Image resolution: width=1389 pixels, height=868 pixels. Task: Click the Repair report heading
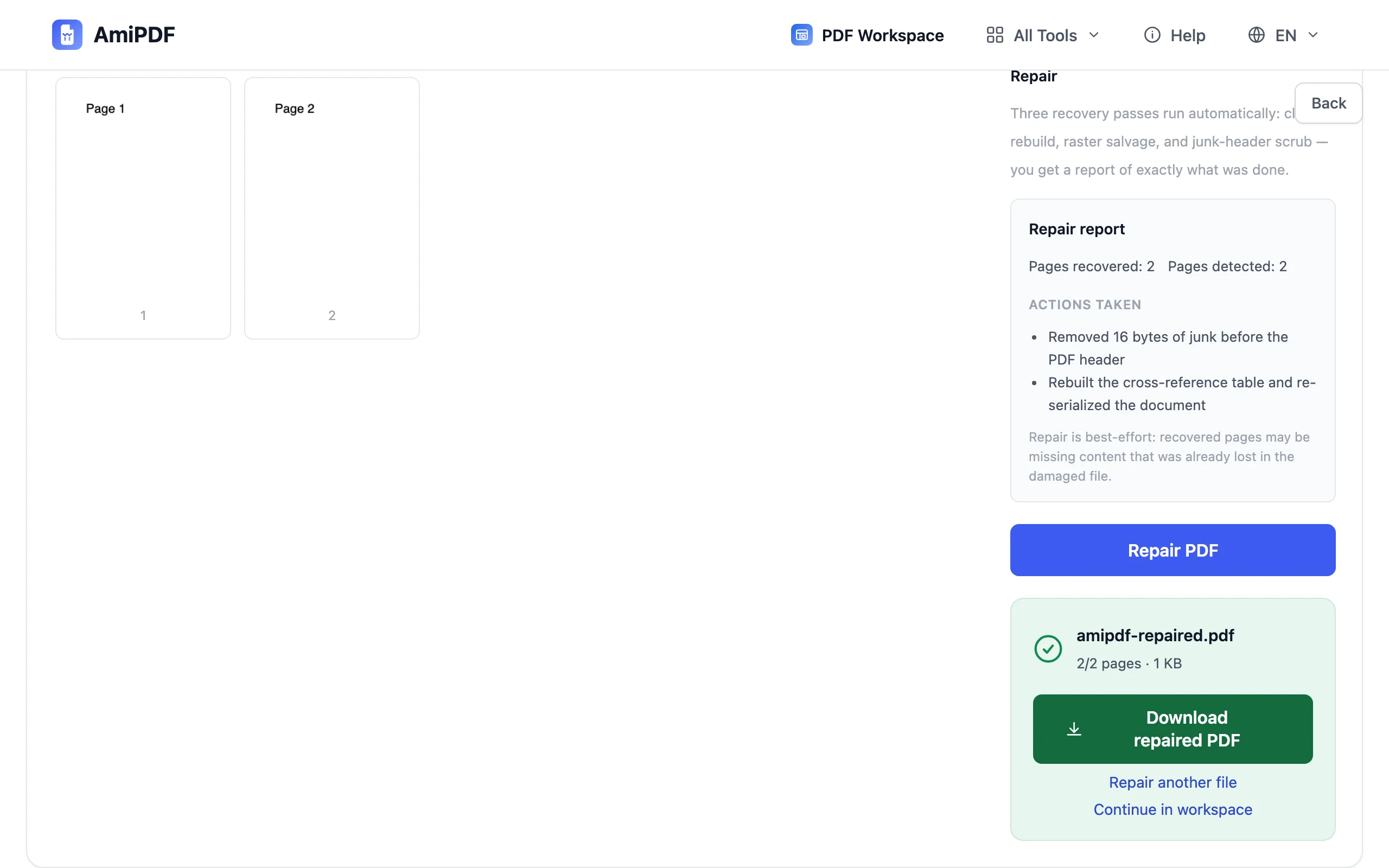click(x=1076, y=229)
